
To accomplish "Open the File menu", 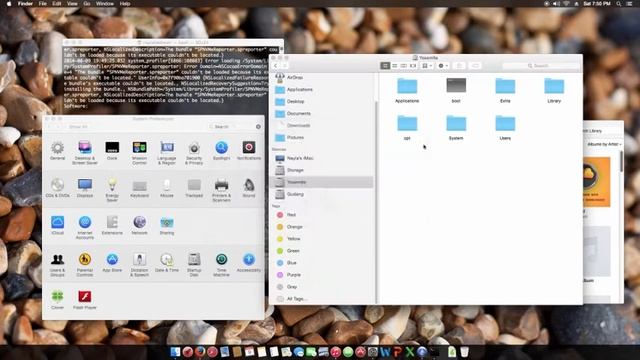I will 42,3.
